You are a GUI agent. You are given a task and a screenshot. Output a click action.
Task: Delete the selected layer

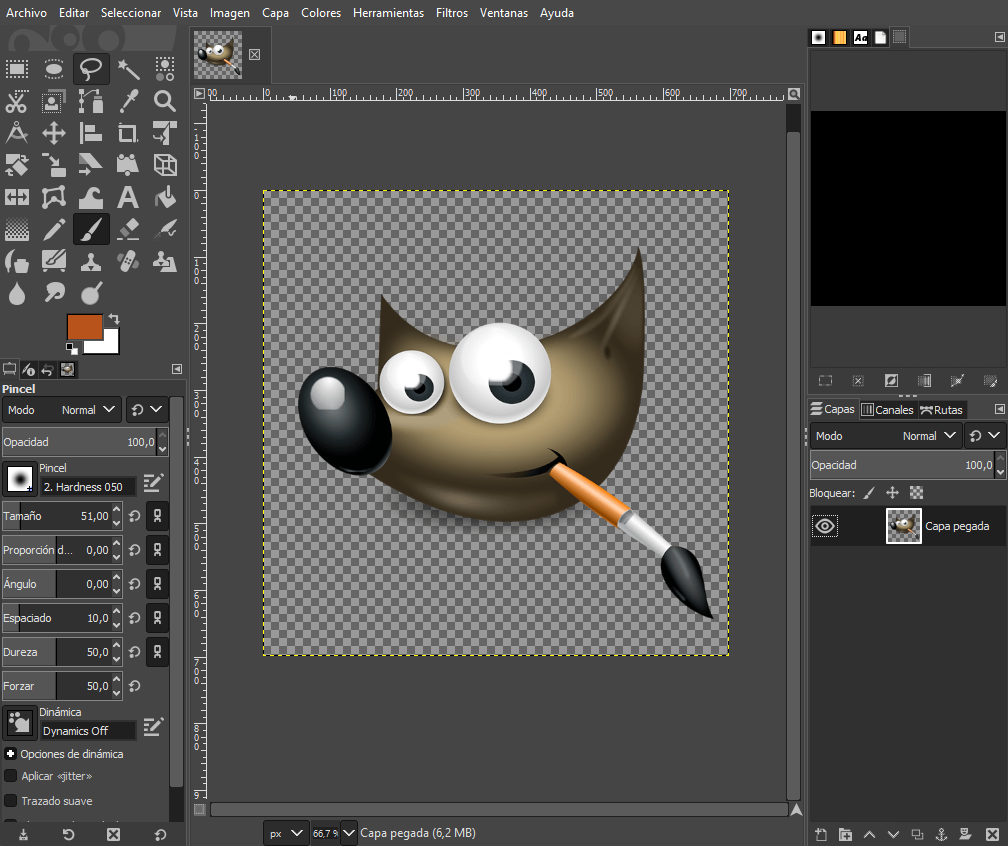pyautogui.click(x=992, y=834)
